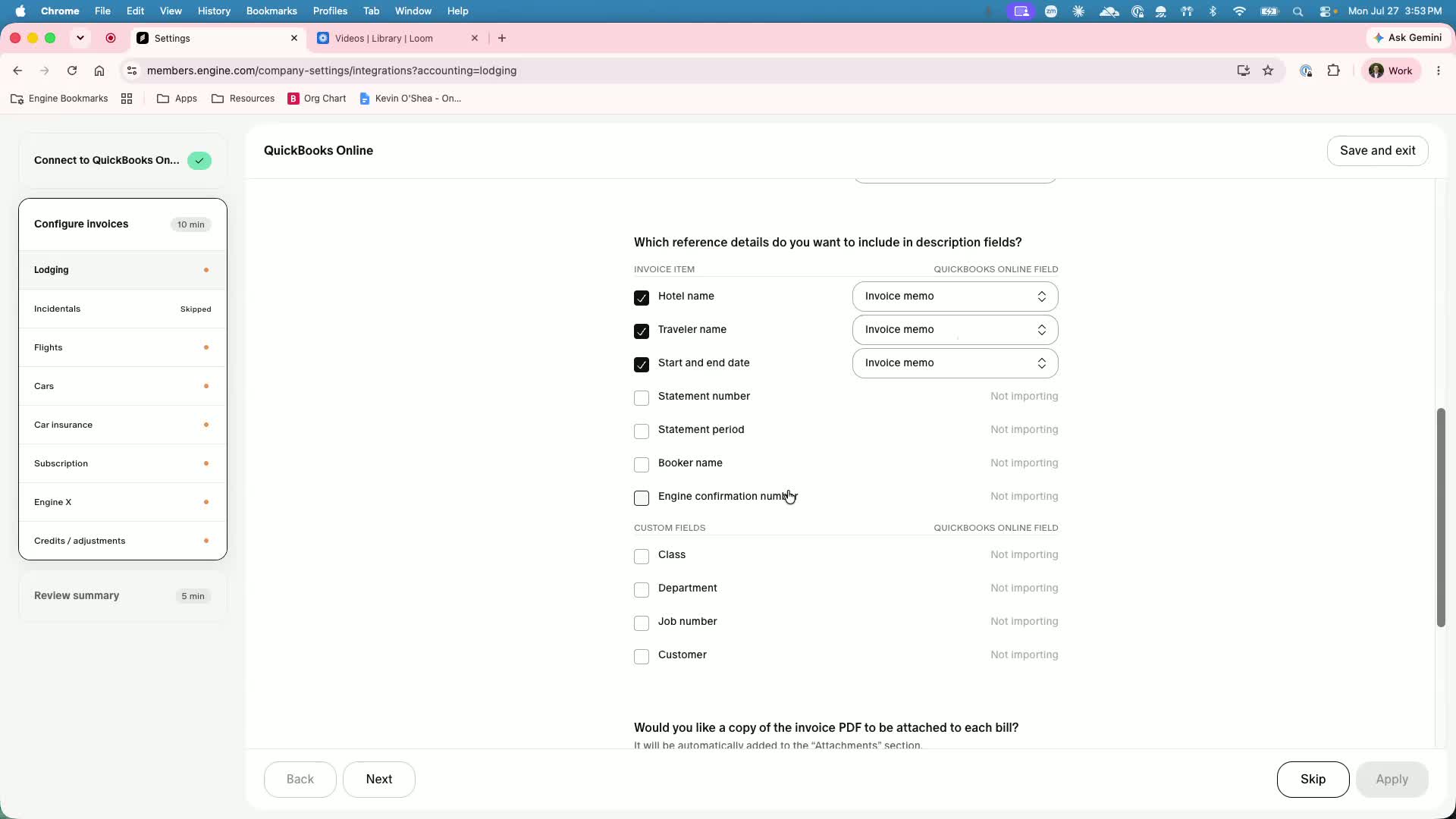Check the Booker name checkbox
This screenshot has height=819, width=1456.
(642, 465)
